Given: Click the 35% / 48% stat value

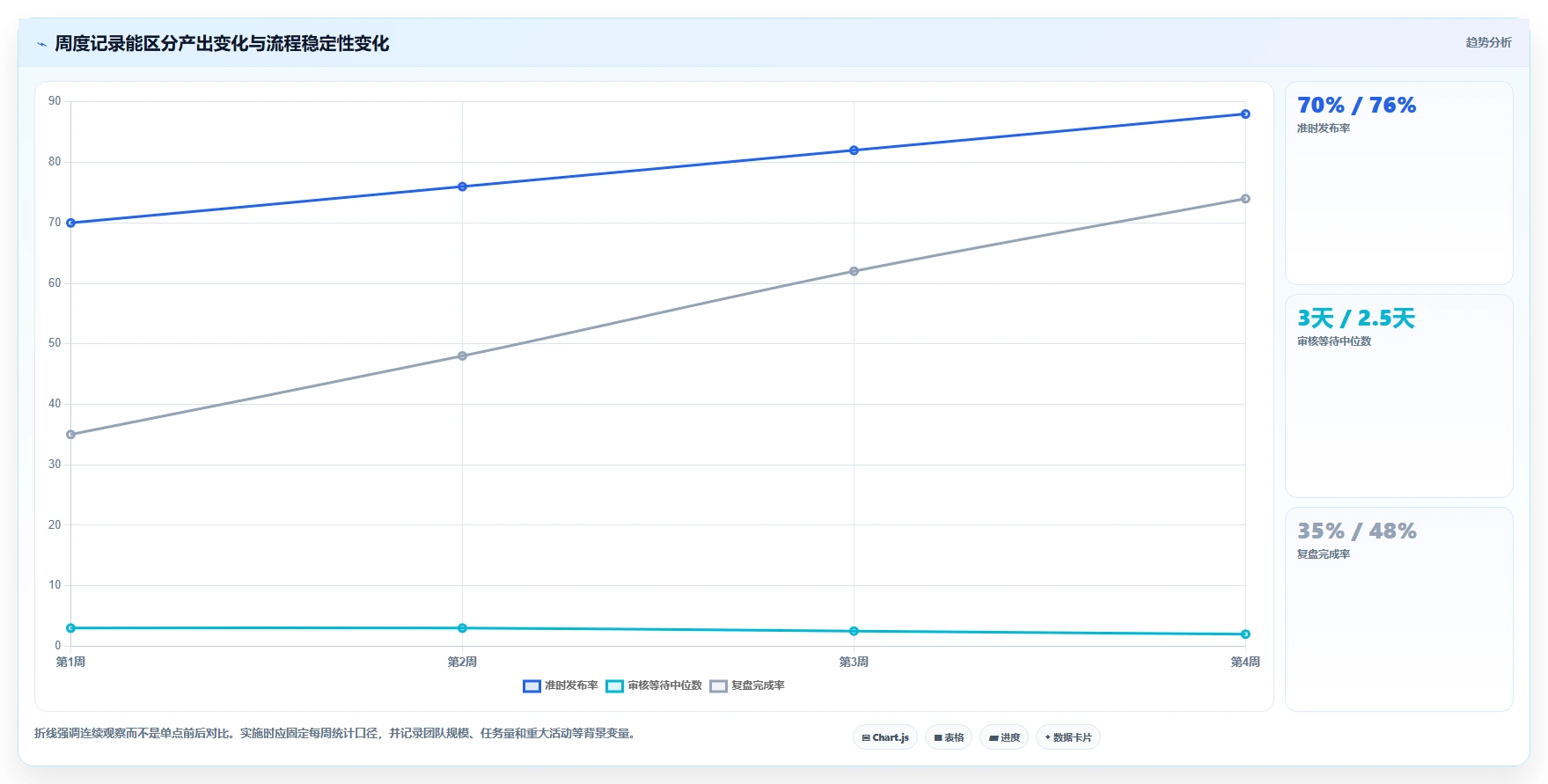Looking at the screenshot, I should coord(1356,531).
